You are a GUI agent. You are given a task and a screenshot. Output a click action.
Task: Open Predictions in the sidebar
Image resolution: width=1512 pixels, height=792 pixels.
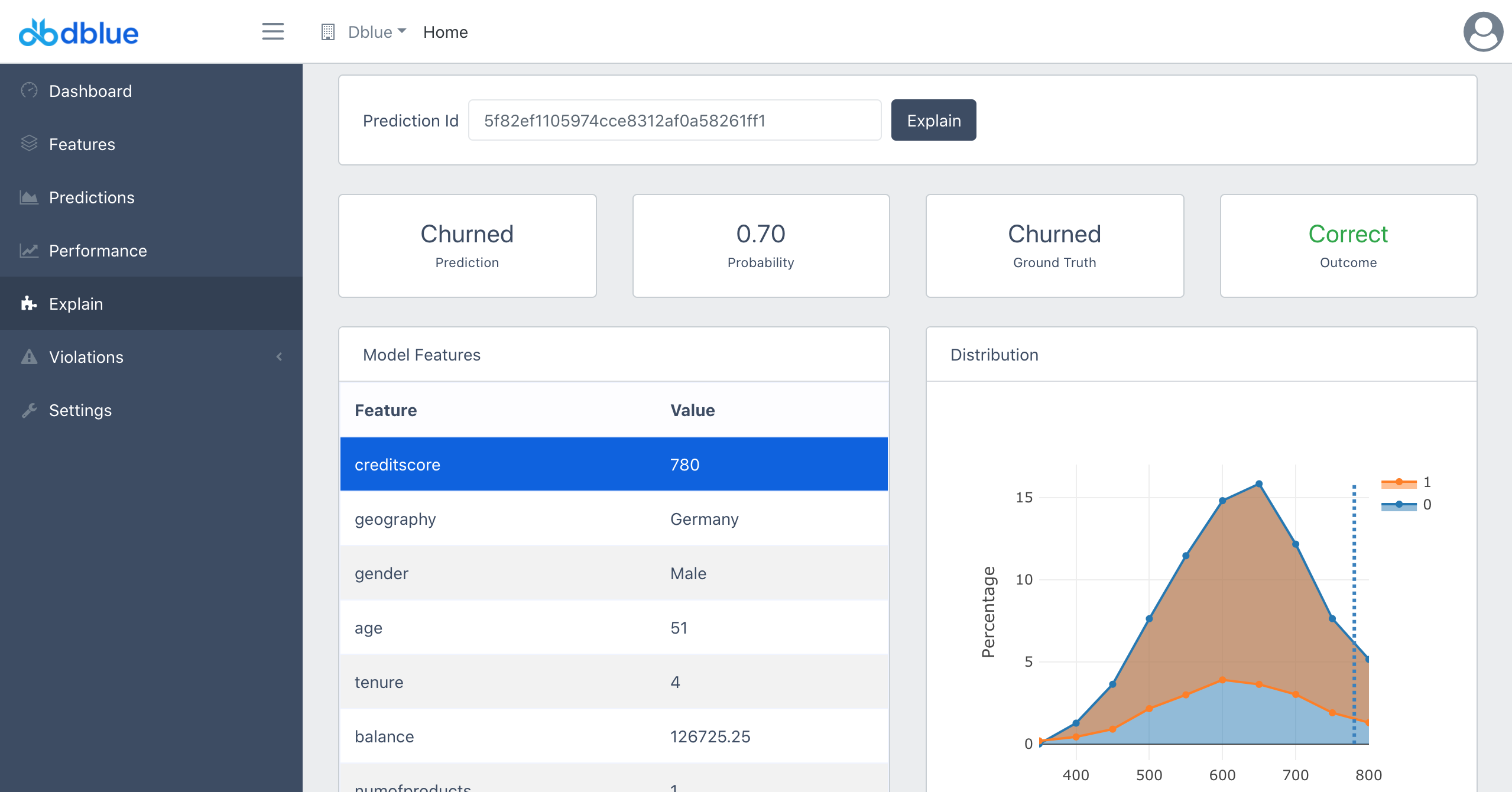pyautogui.click(x=92, y=197)
